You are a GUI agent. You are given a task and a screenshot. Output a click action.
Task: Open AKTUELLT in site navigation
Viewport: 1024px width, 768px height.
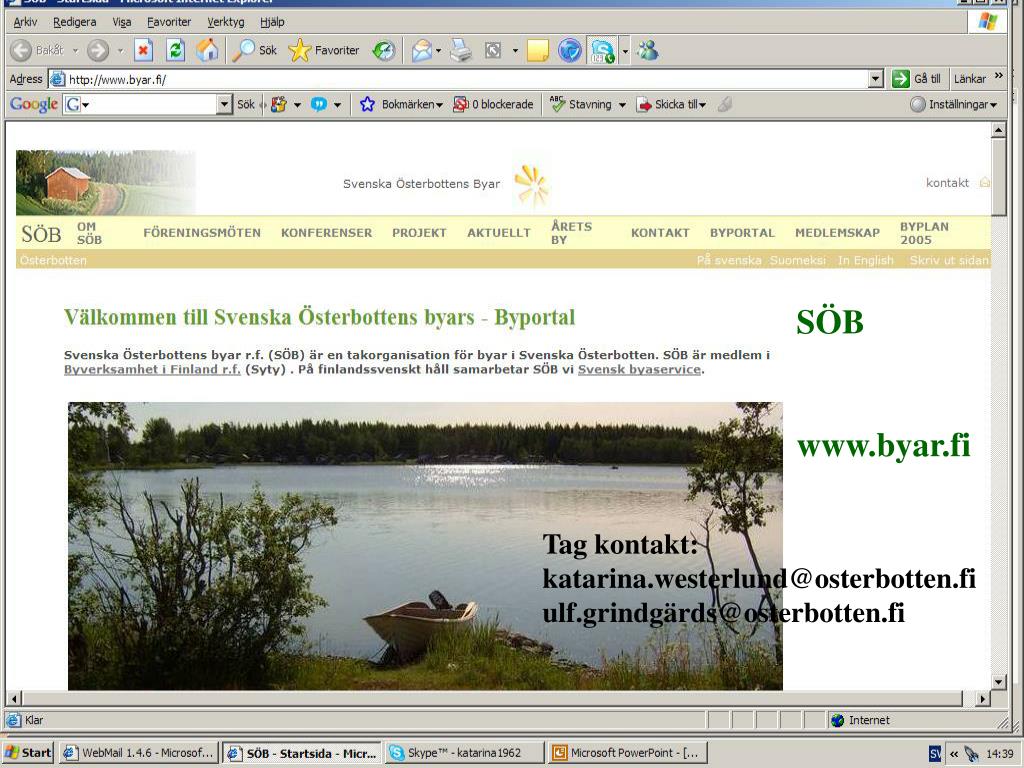pyautogui.click(x=499, y=232)
